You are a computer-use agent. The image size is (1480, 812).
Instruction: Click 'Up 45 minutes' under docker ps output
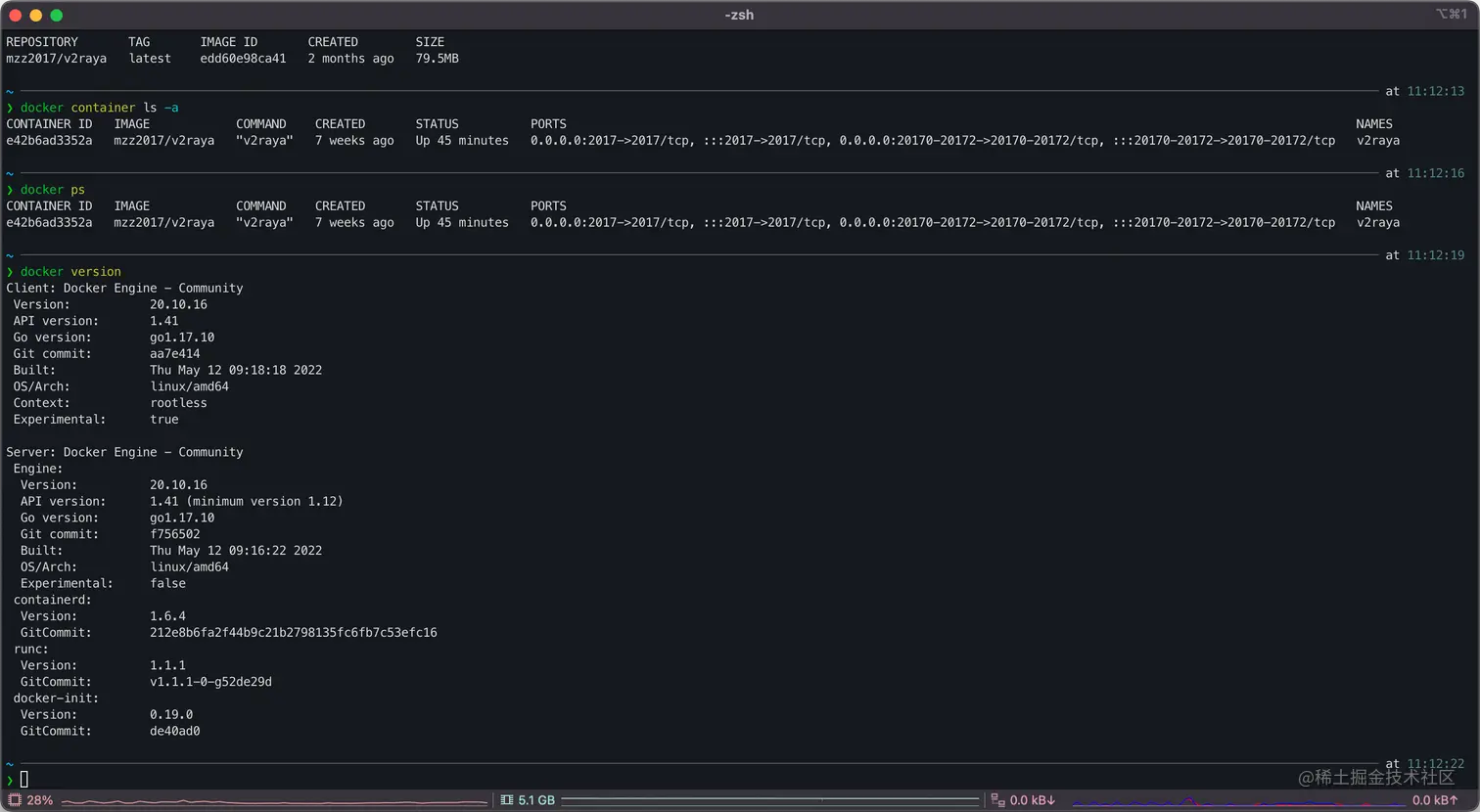click(x=462, y=223)
